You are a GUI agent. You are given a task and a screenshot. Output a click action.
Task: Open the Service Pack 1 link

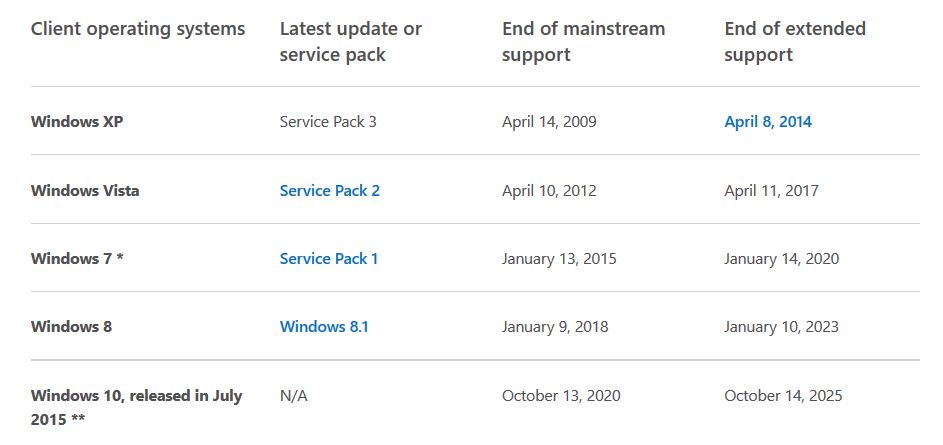pyautogui.click(x=329, y=259)
